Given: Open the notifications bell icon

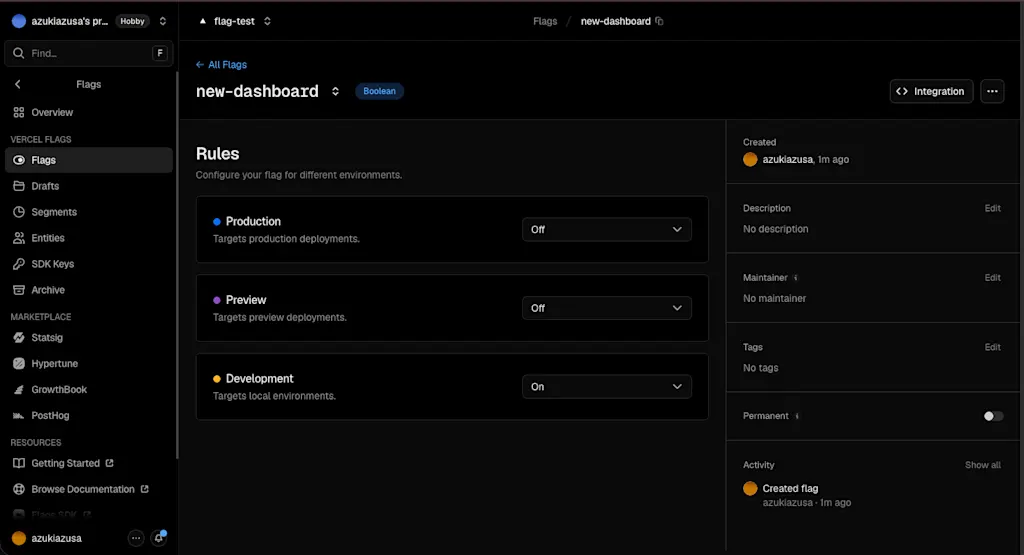Looking at the screenshot, I should pos(159,537).
